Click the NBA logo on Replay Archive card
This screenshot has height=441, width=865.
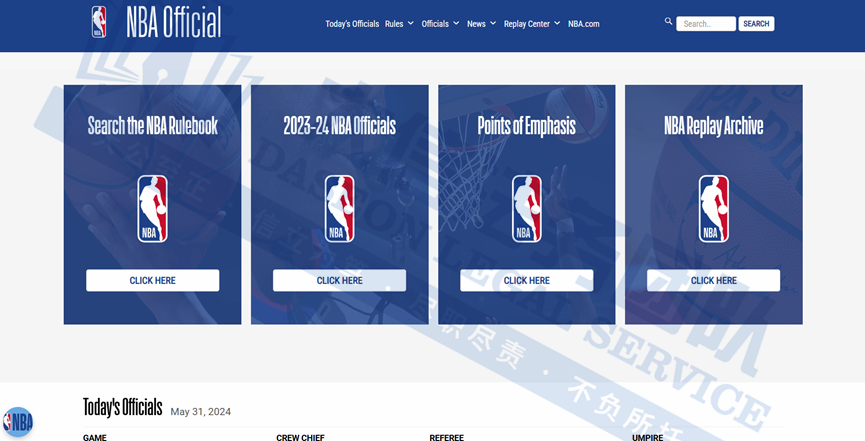[713, 209]
